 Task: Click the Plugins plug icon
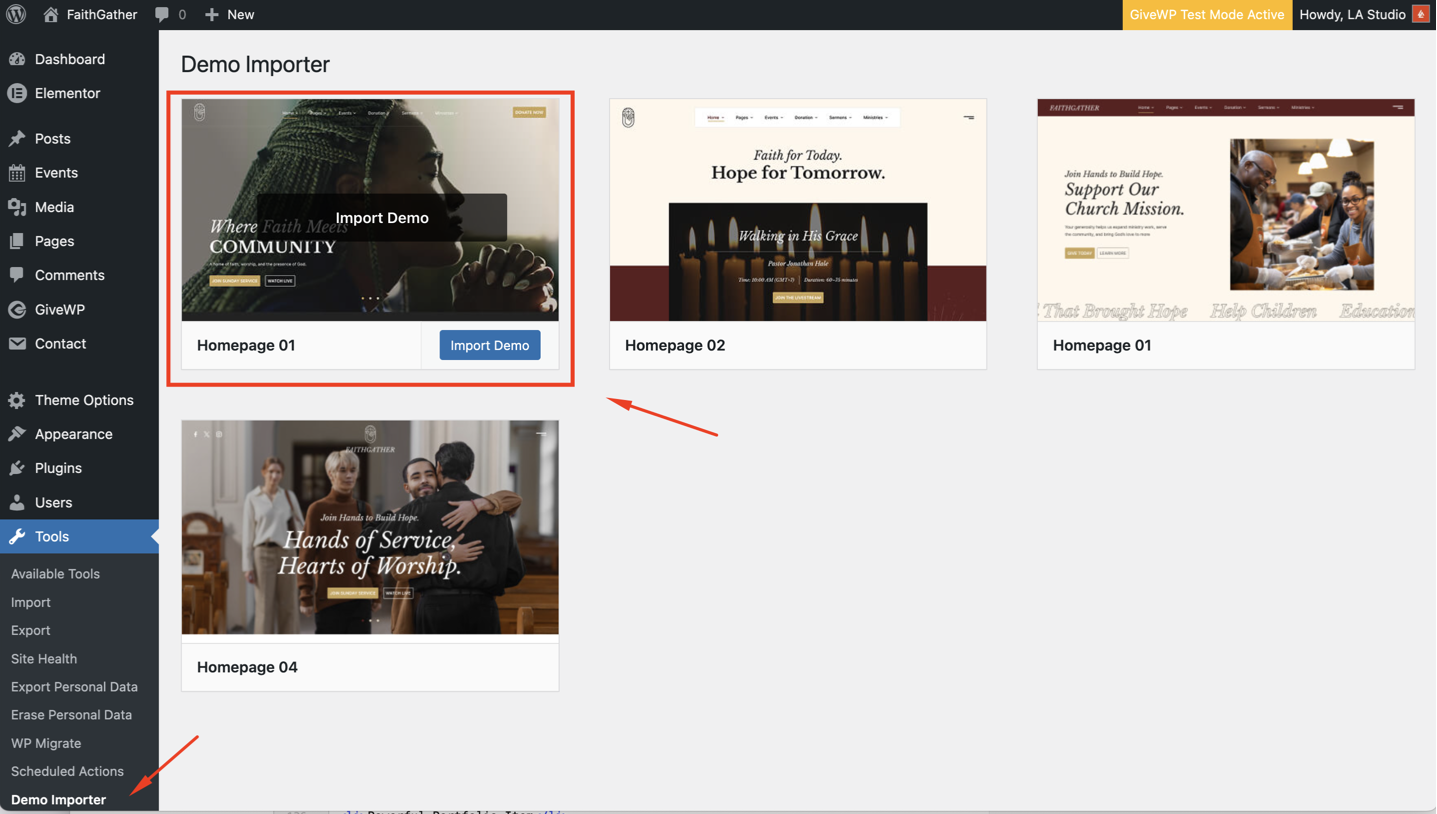[17, 468]
